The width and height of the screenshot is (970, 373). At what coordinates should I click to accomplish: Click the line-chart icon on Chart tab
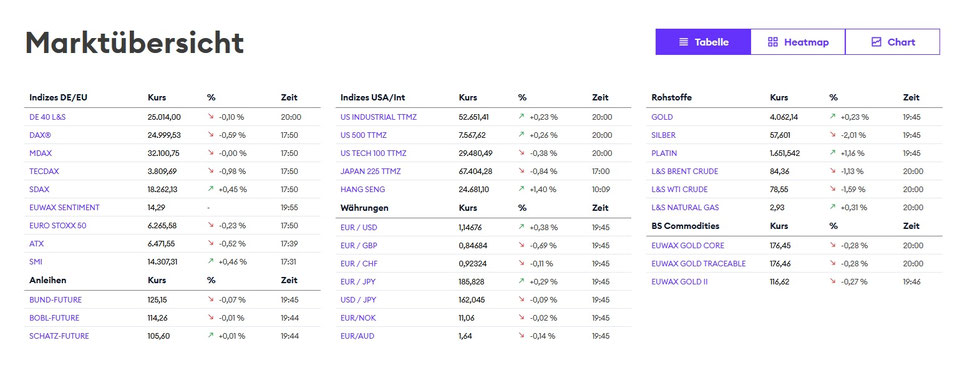(x=876, y=42)
